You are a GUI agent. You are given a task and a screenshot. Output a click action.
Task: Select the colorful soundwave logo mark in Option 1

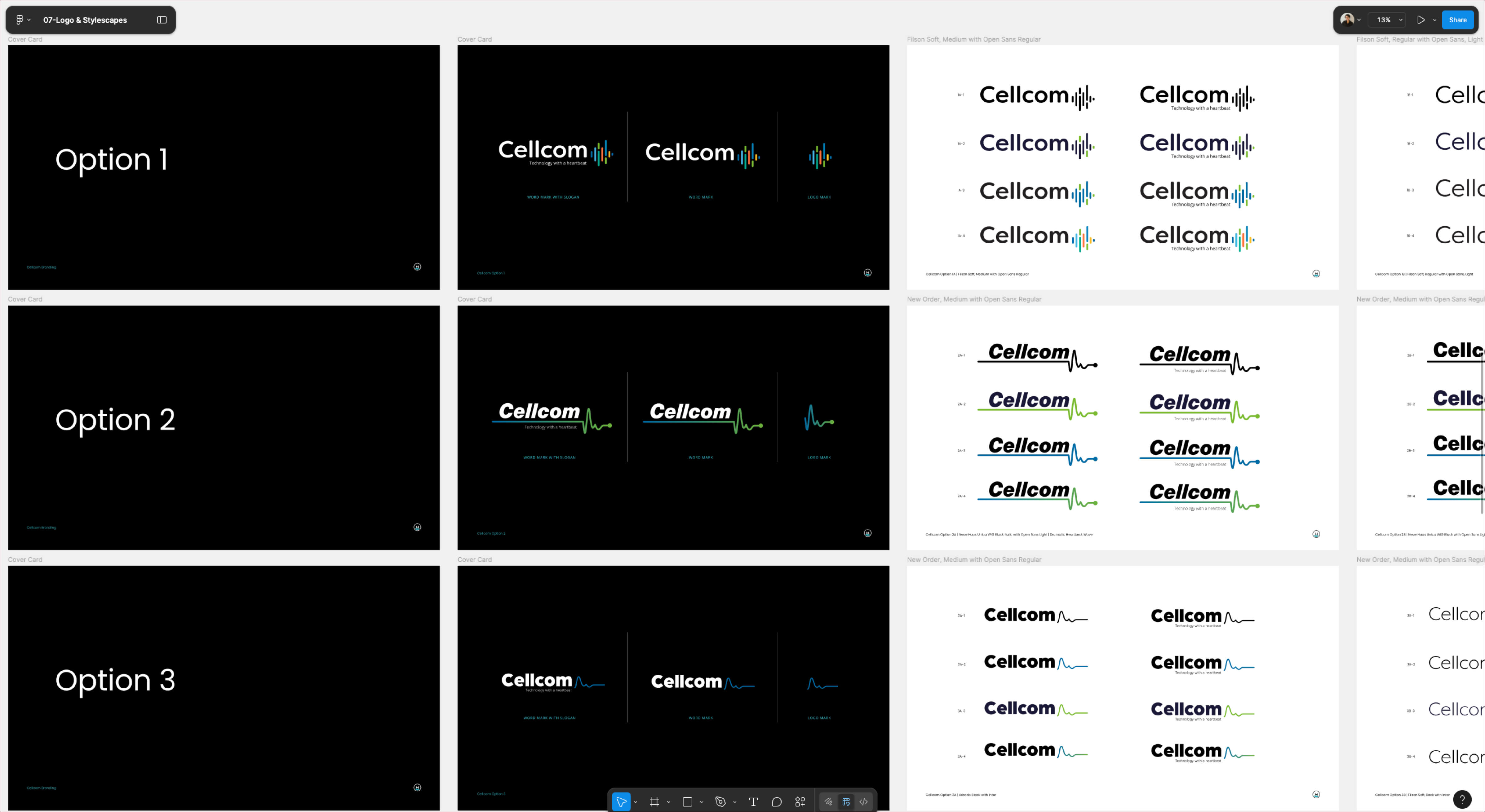(x=820, y=156)
